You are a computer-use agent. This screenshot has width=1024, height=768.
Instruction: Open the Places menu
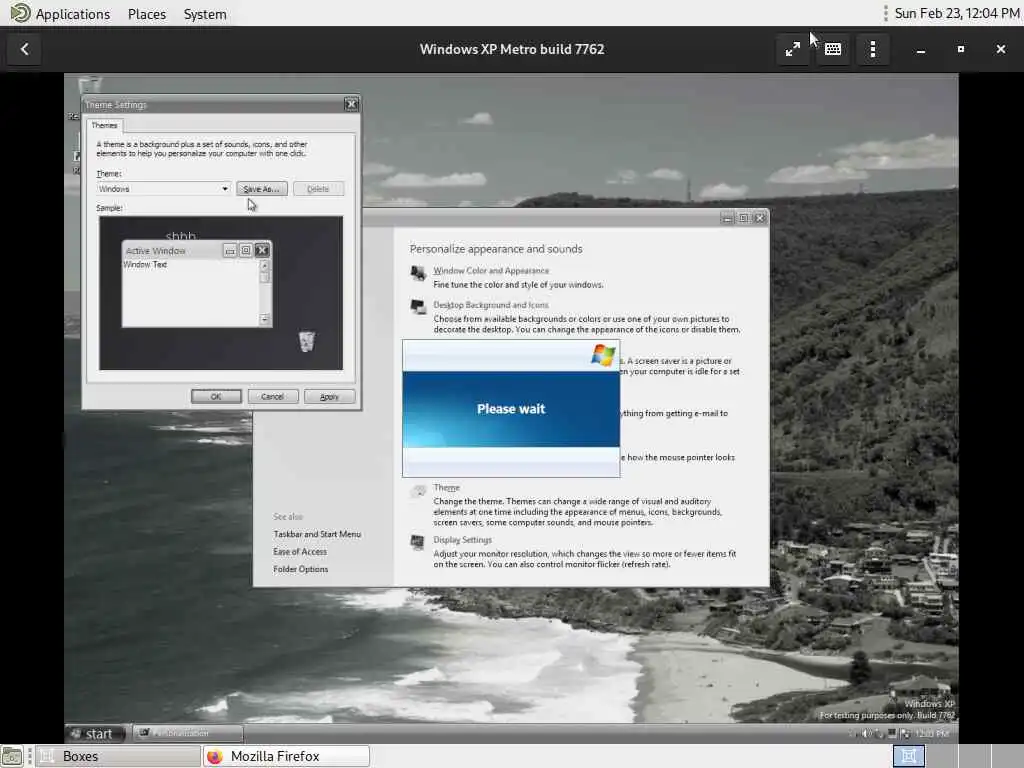(147, 14)
